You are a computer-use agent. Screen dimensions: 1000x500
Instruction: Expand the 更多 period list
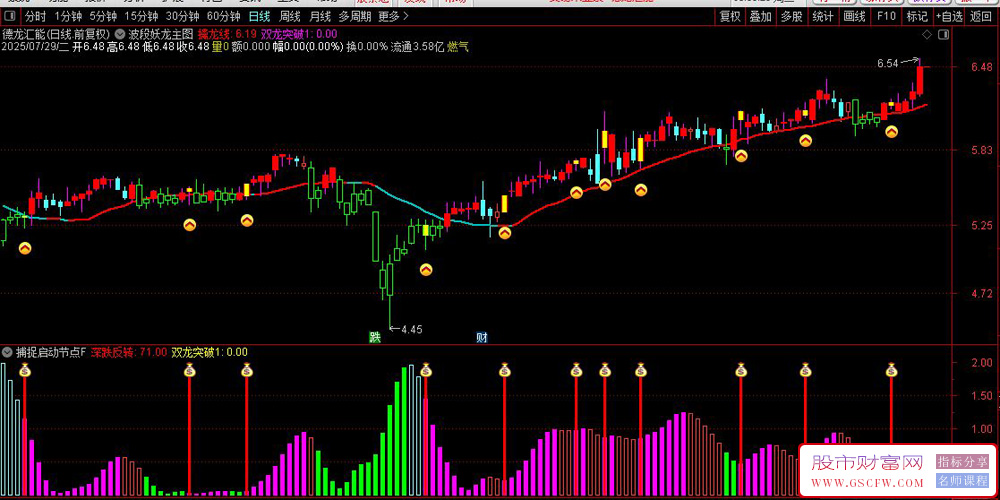point(393,17)
